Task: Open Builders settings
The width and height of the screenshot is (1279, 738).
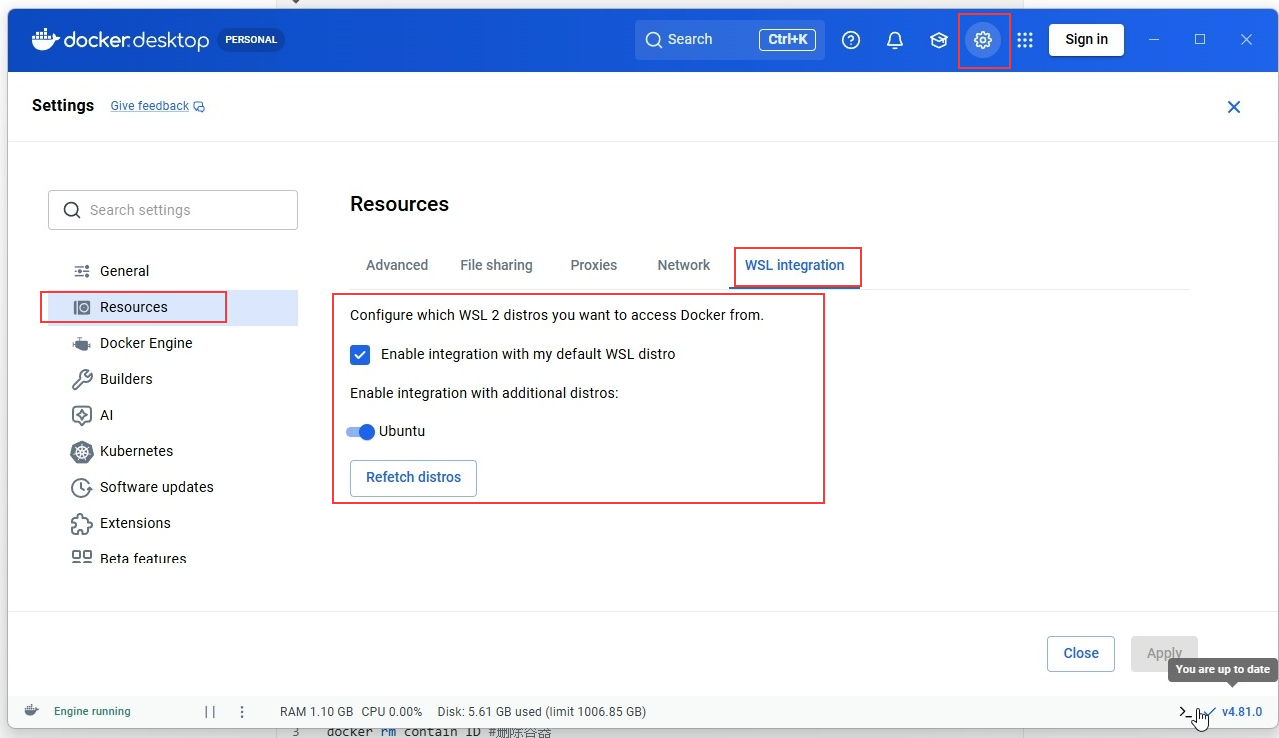Action: click(x=173, y=379)
